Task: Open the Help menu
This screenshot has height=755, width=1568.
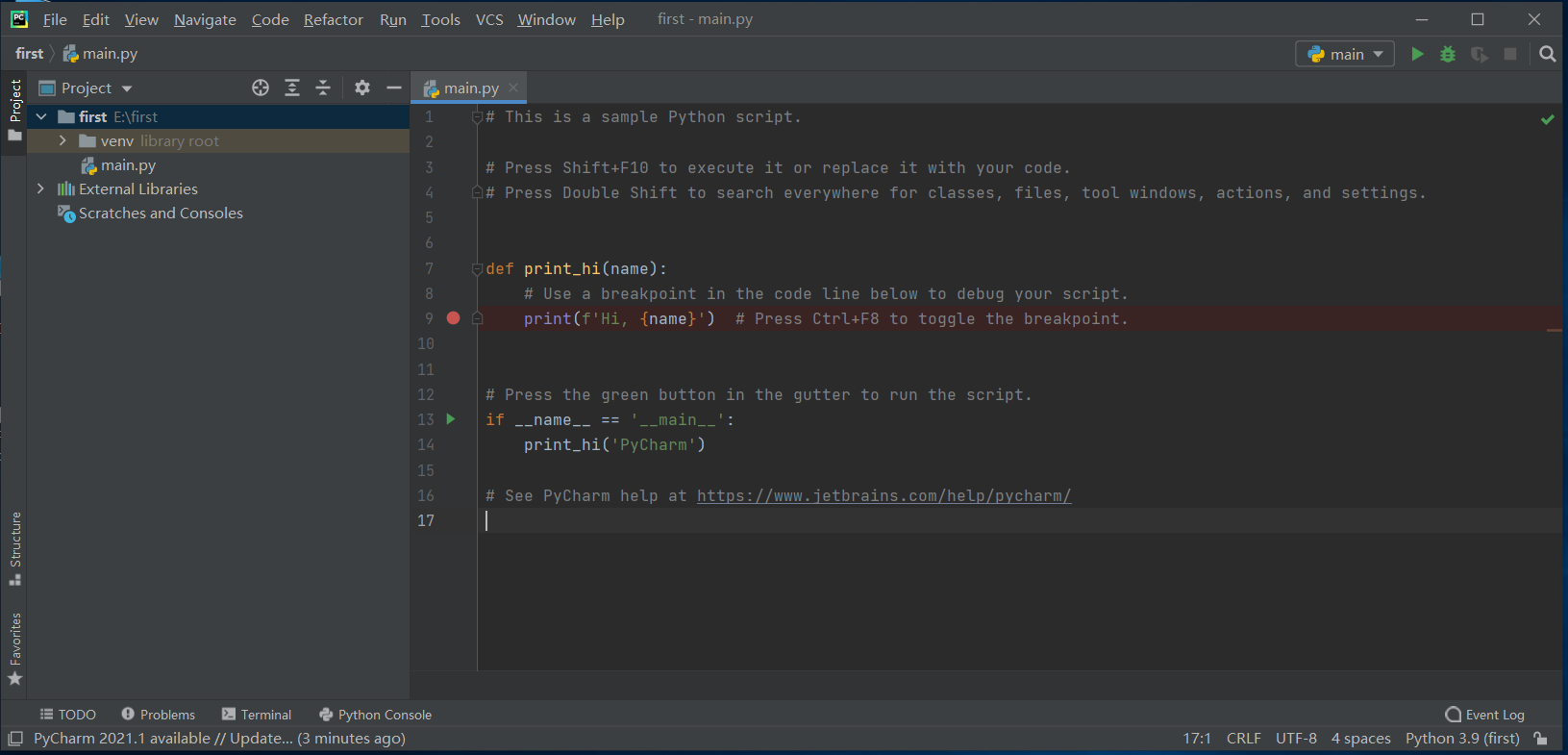Action: [608, 19]
